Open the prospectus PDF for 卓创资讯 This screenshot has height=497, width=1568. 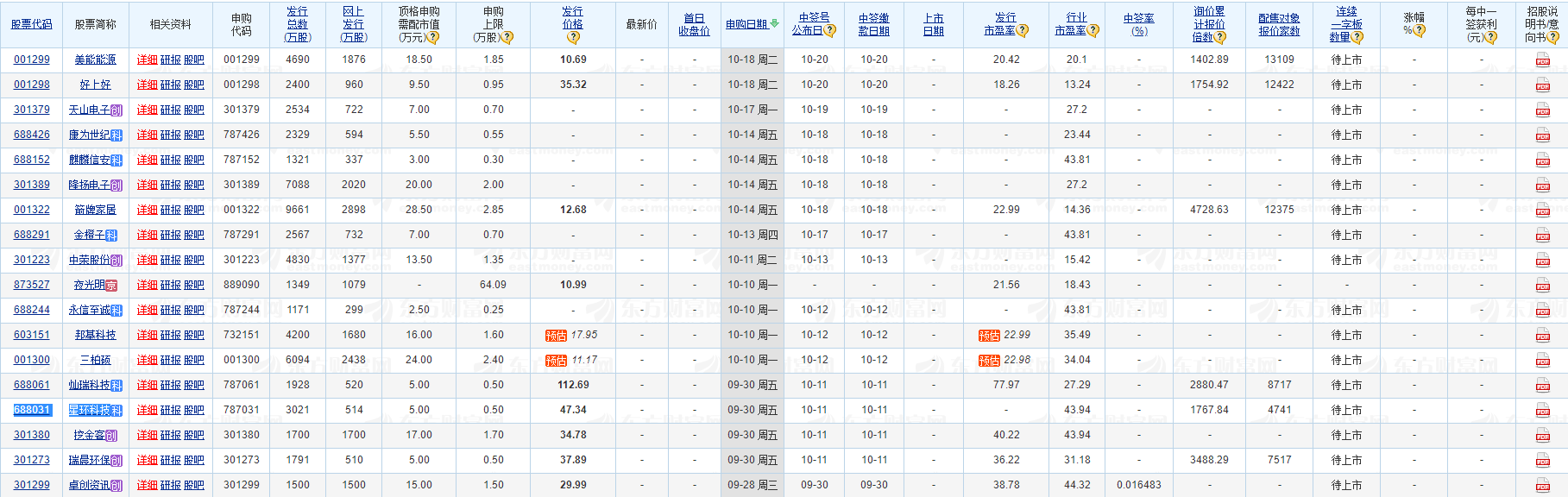click(x=1542, y=486)
